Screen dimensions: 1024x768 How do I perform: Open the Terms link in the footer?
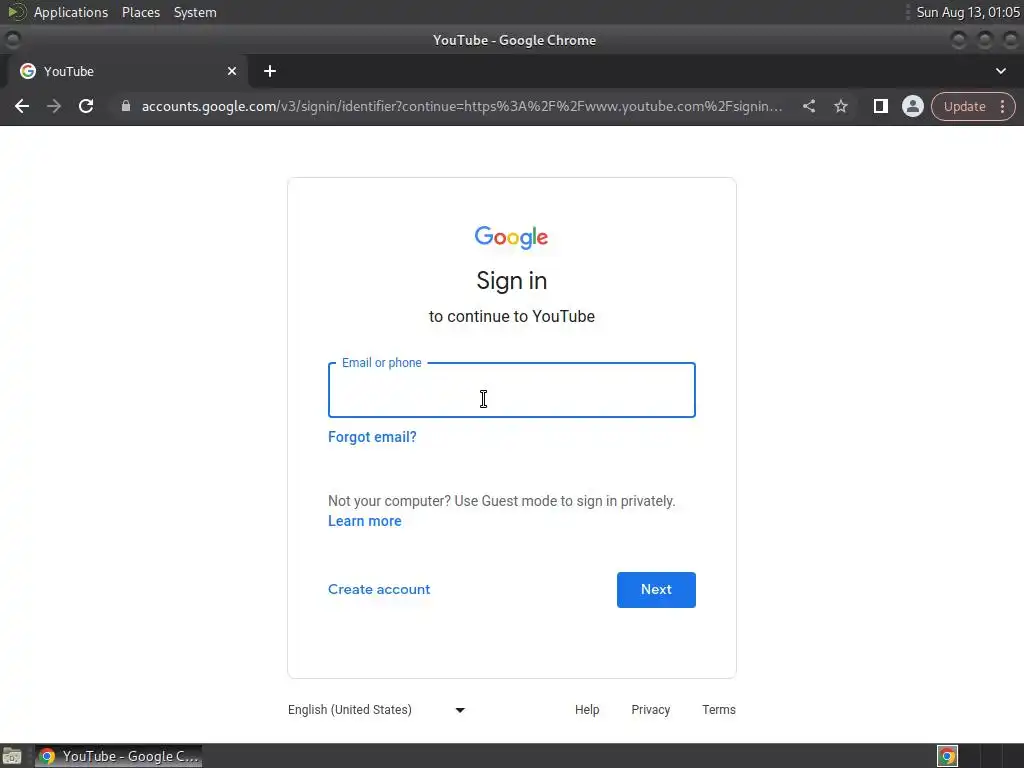718,710
